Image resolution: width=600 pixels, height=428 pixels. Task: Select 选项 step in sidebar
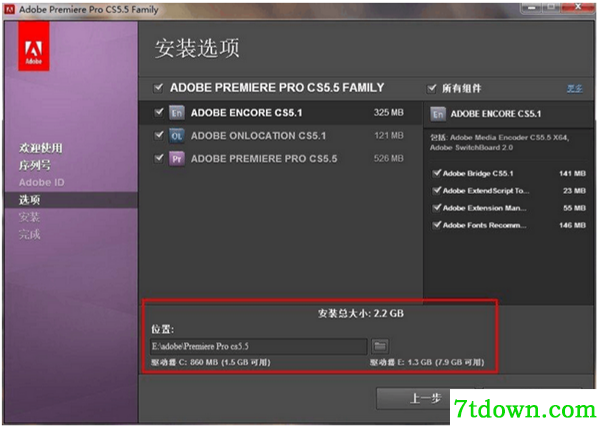pos(29,200)
